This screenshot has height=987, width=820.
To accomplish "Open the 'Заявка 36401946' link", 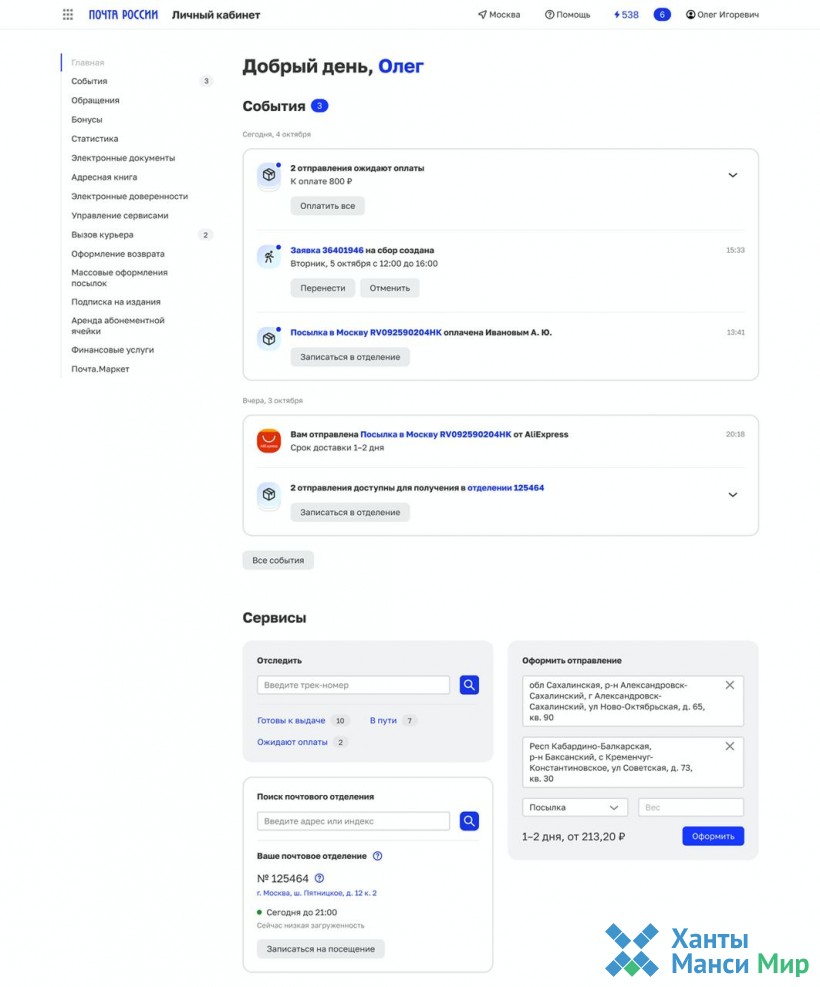I will (326, 250).
